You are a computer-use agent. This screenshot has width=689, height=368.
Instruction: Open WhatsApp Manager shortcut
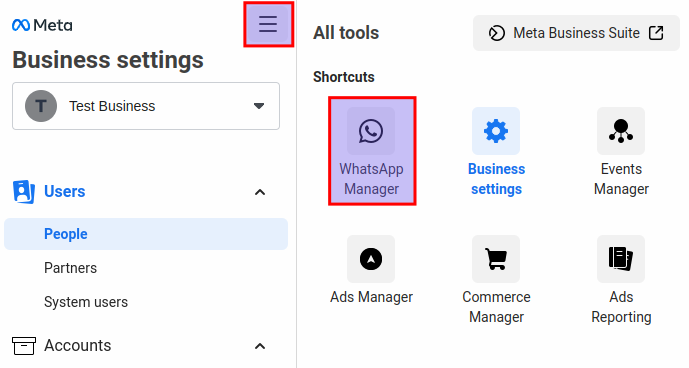point(372,151)
